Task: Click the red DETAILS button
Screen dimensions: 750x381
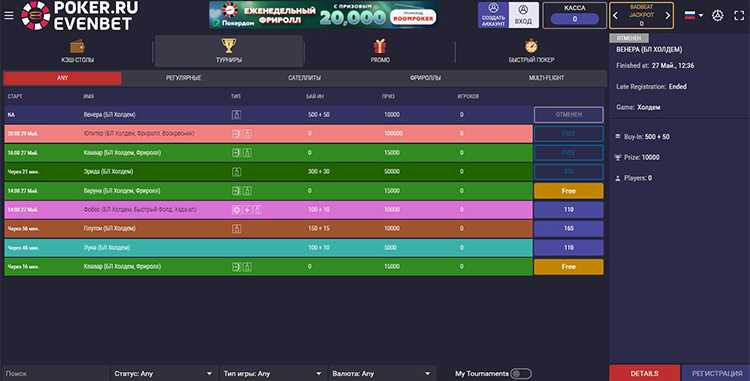Action: tap(644, 373)
